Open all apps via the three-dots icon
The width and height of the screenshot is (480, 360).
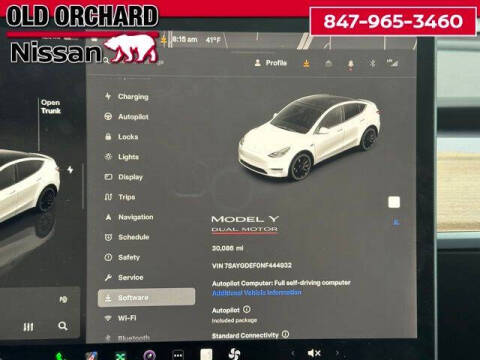(178, 355)
